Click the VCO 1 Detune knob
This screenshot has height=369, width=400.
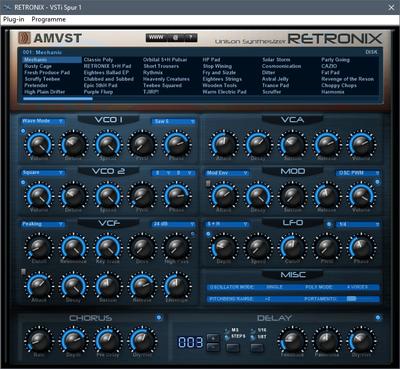[x=73, y=145]
